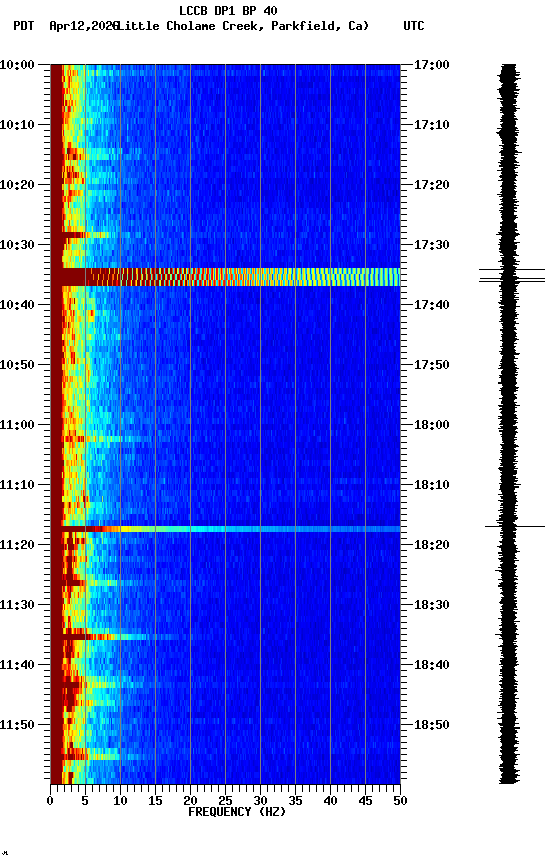This screenshot has height=864, width=552.
Task: Click the 18:30 UTC time label
Action: point(432,606)
